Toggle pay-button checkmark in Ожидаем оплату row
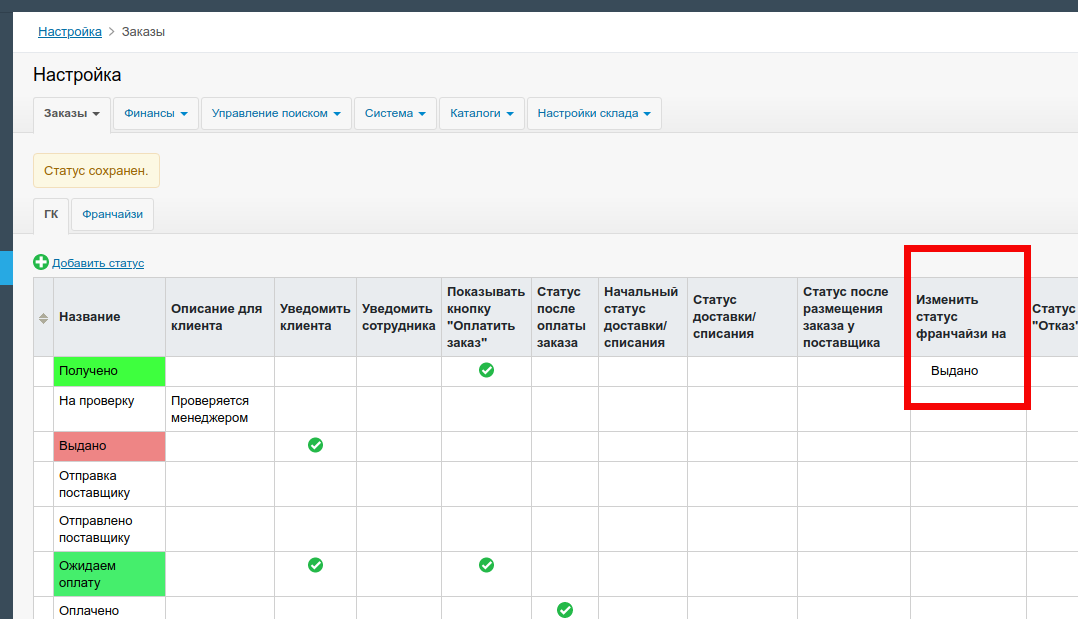This screenshot has width=1078, height=619. point(486,565)
